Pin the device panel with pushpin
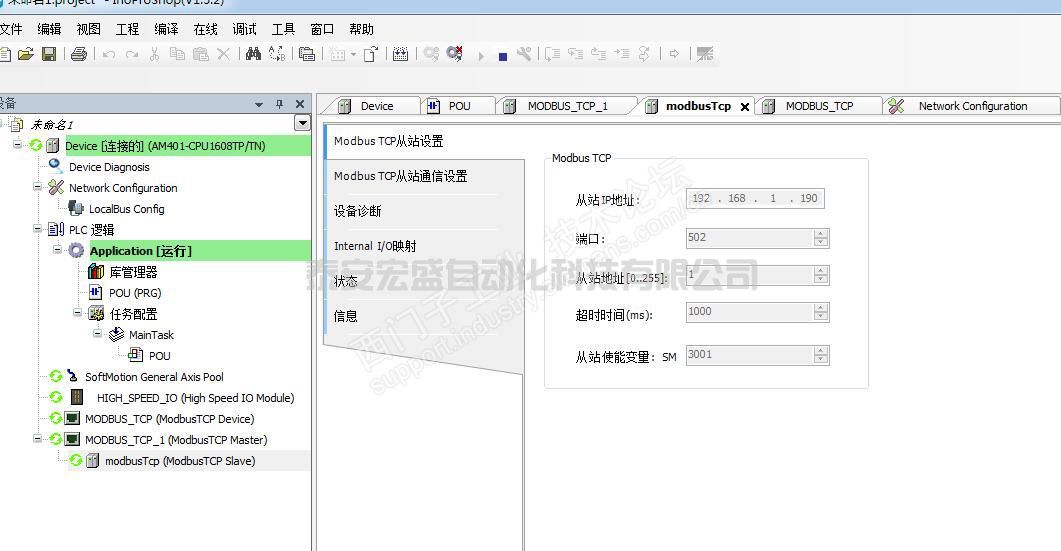1061x551 pixels. point(279,104)
